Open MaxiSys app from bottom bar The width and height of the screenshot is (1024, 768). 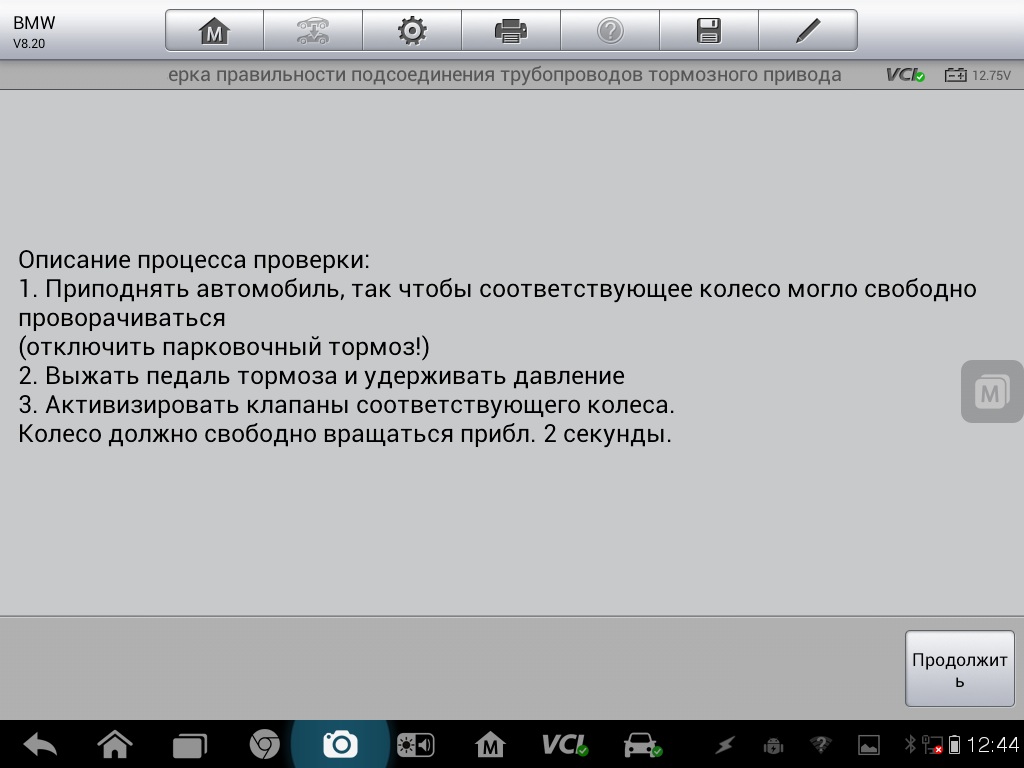click(x=490, y=745)
